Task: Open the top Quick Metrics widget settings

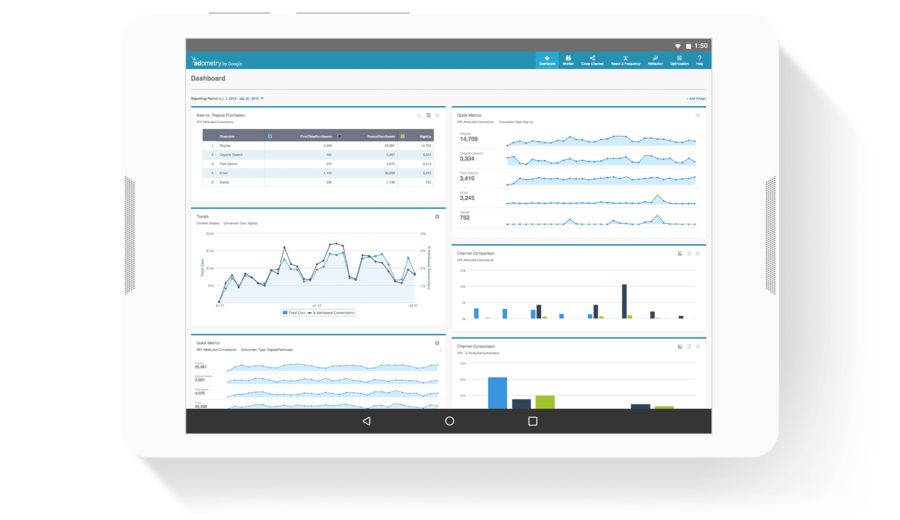Action: (697, 115)
